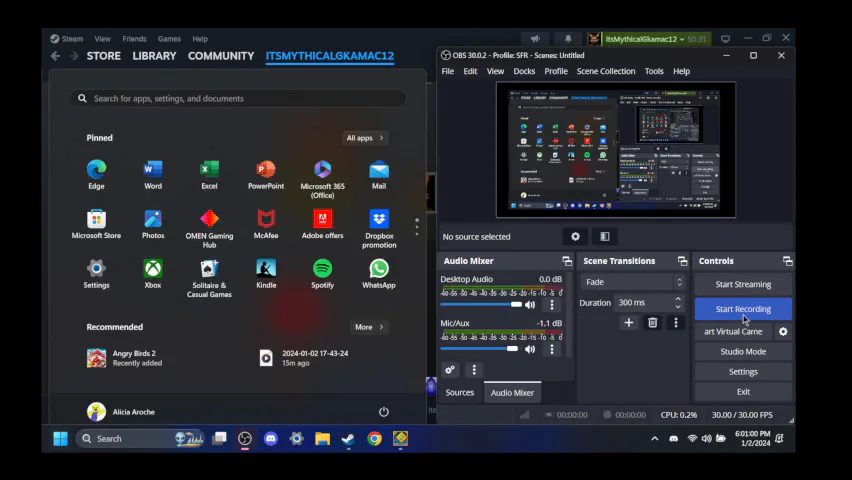852x480 pixels.
Task: Open pinned apps page dots
Action: [417, 227]
